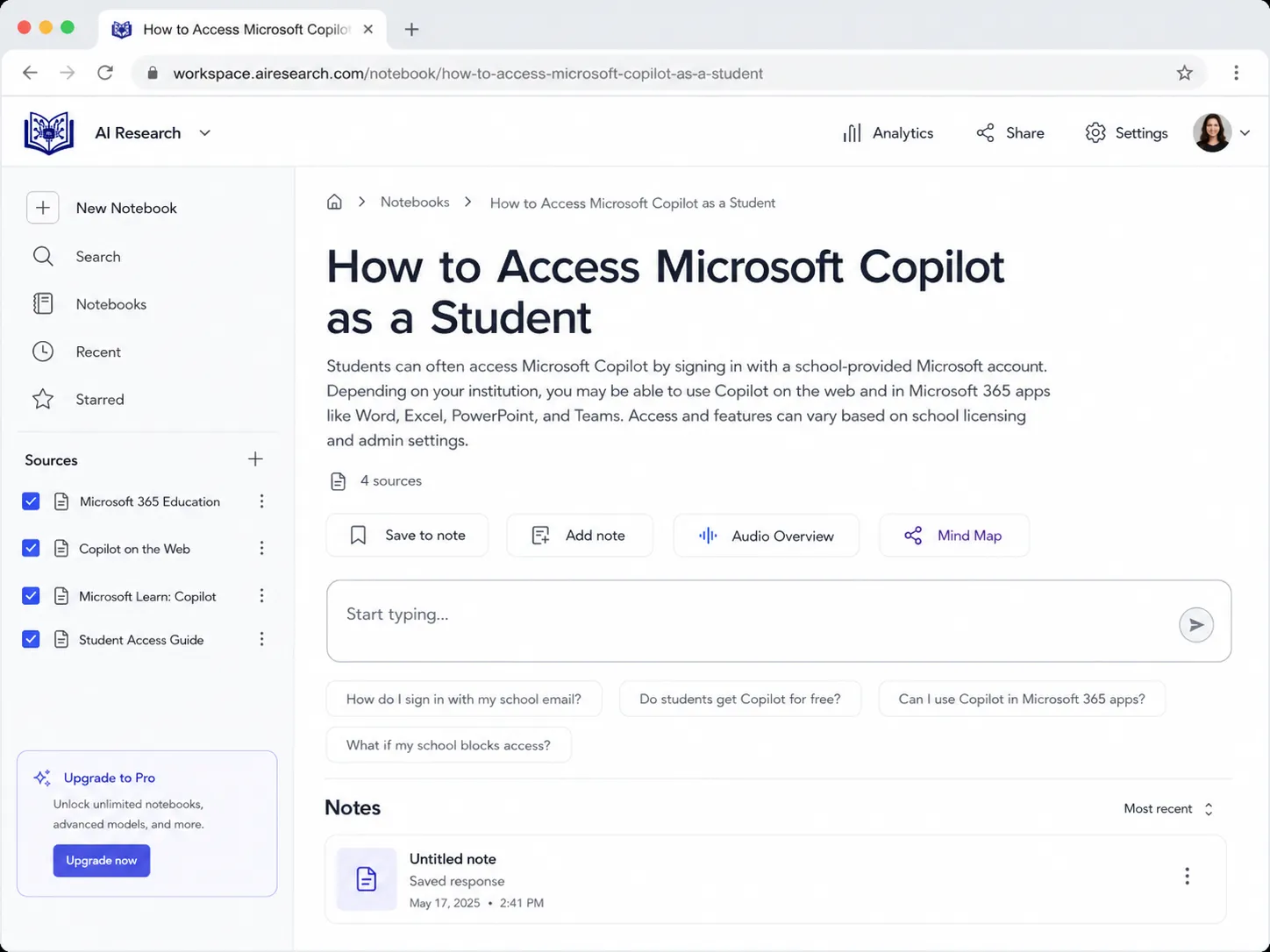Click the 4 sources document icon

tap(338, 481)
